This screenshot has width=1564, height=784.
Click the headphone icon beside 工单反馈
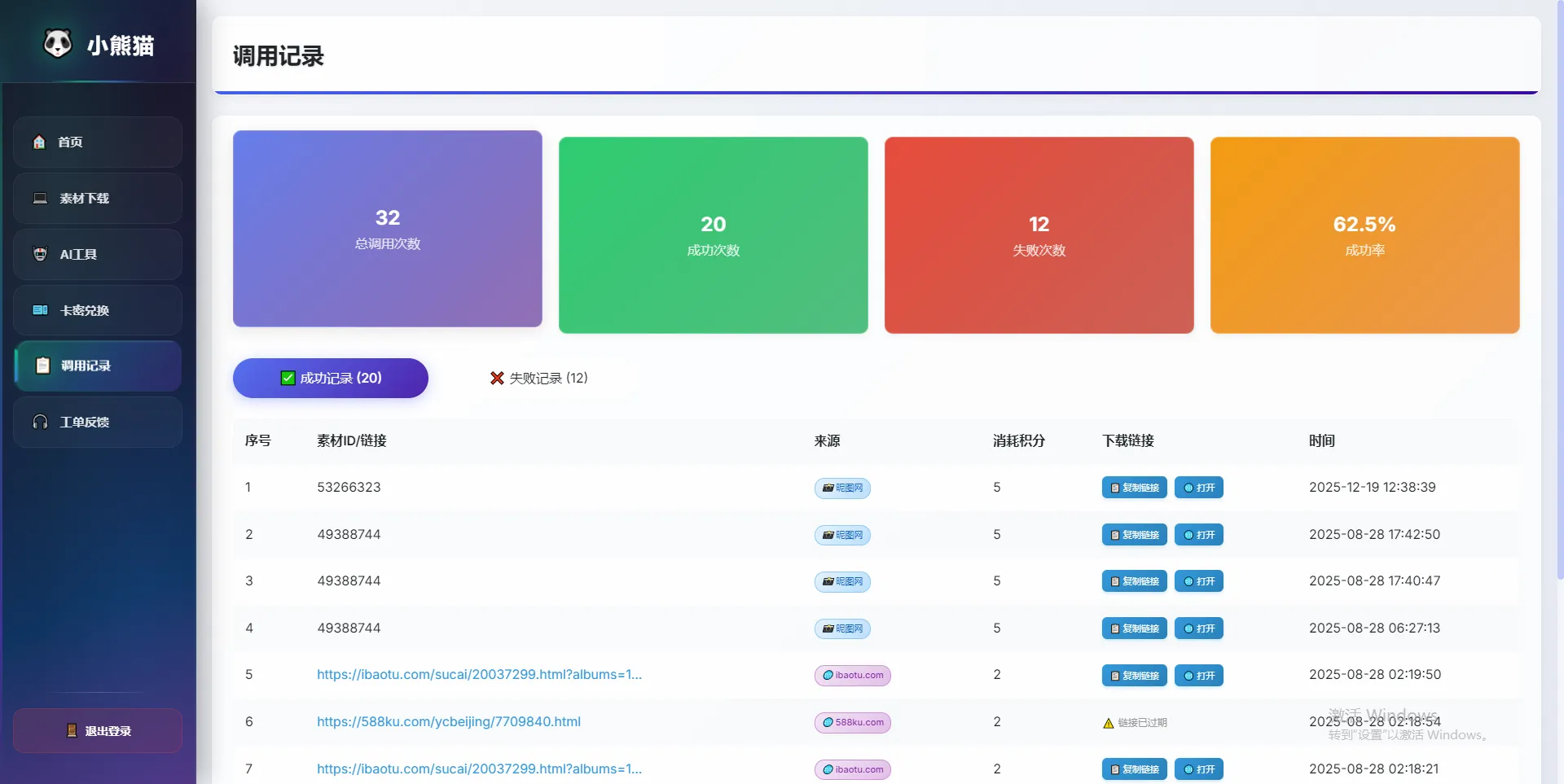[x=40, y=422]
